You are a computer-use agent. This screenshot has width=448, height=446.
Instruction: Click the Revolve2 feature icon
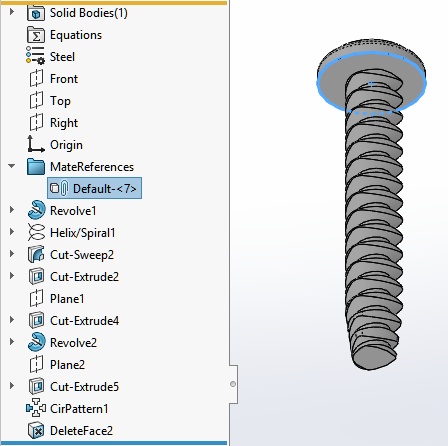click(x=36, y=342)
